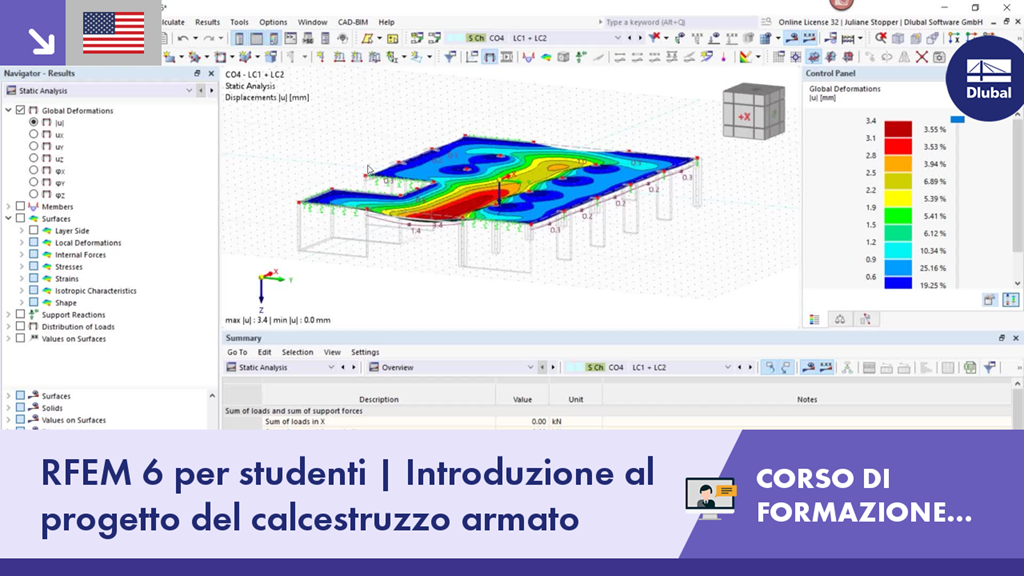The height and width of the screenshot is (576, 1024).
Task: Click previous load case arrow in top toolbar
Action: pos(630,39)
